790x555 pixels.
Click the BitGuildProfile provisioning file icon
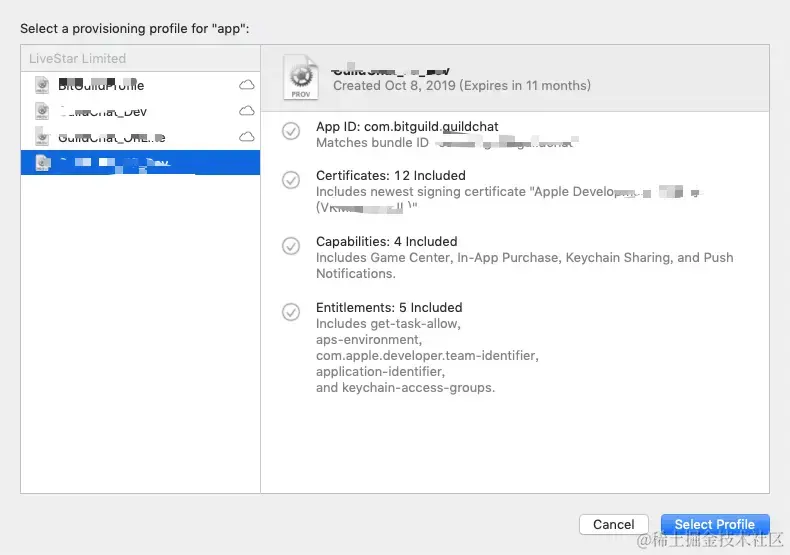tap(42, 85)
